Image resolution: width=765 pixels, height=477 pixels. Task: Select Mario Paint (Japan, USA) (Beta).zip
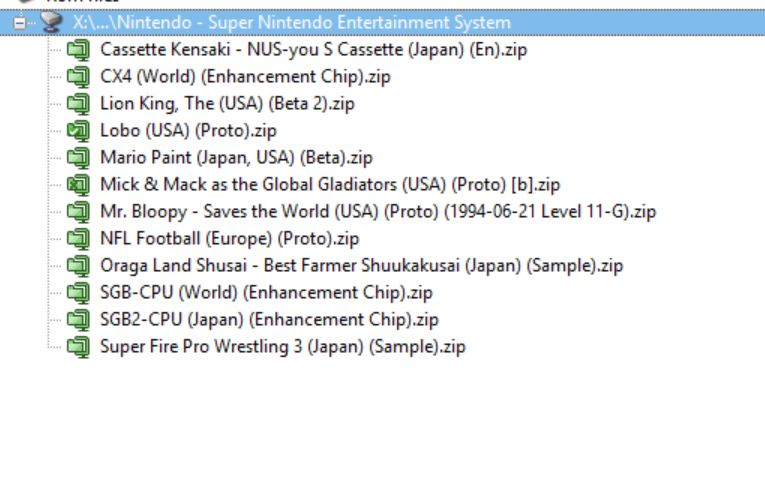coord(236,157)
